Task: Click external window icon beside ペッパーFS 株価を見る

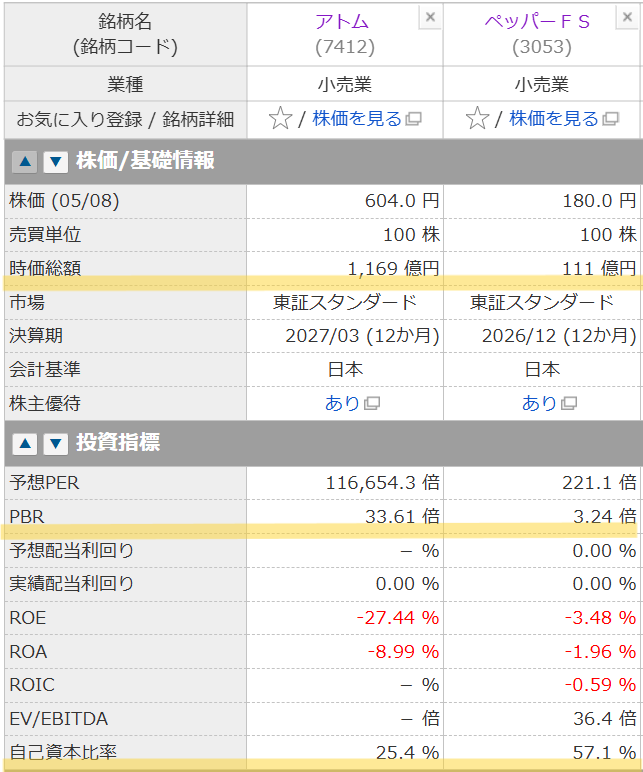Action: tap(611, 119)
